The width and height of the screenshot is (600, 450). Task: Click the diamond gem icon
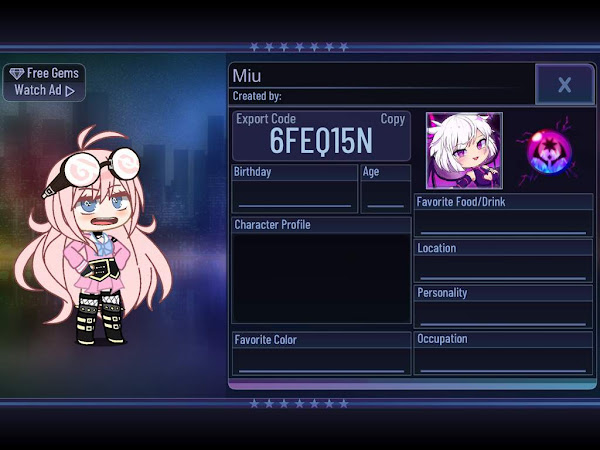click(16, 73)
